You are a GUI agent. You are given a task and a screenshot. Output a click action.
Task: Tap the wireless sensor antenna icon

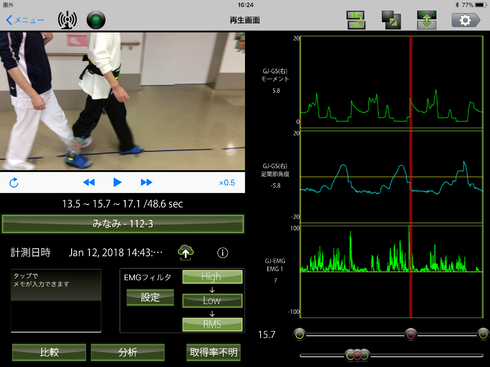click(x=67, y=20)
